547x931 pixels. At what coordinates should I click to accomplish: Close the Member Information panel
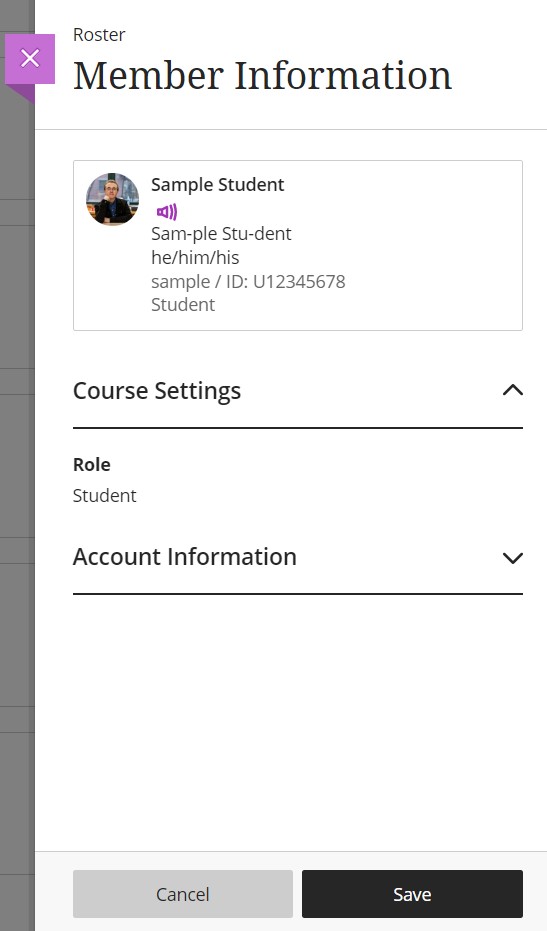point(30,59)
